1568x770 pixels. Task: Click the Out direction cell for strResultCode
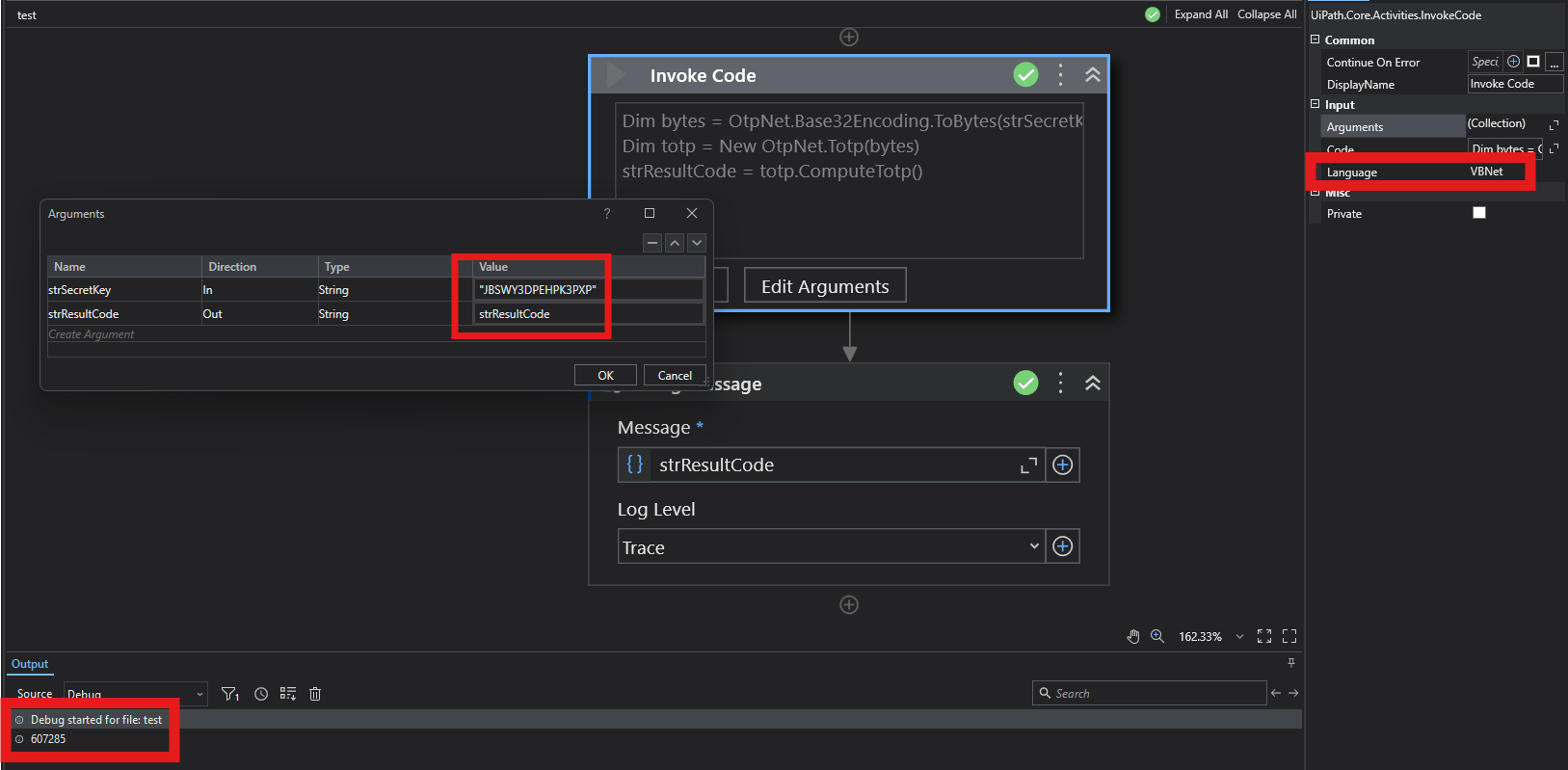click(x=259, y=313)
